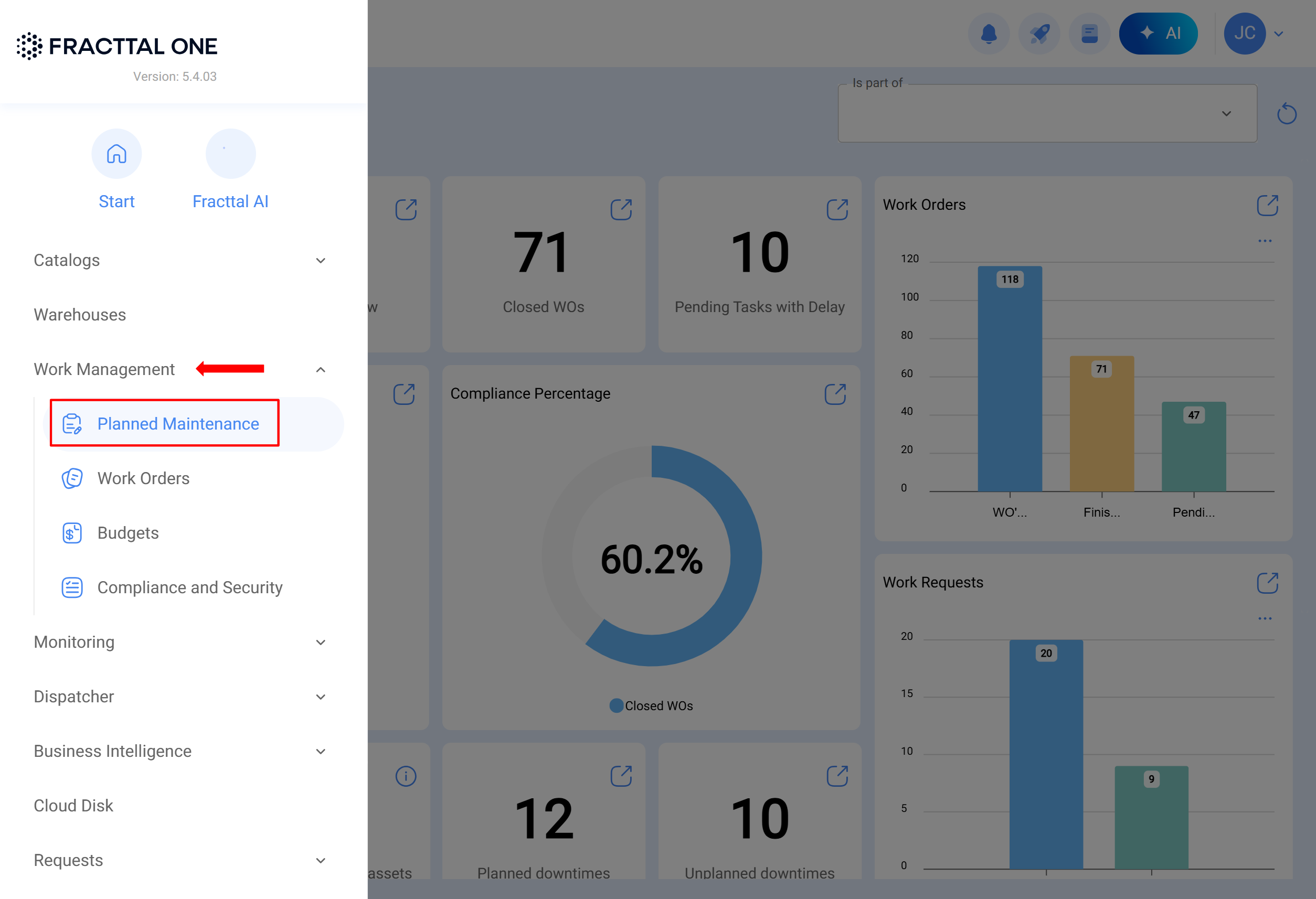Select Work Orders menu item

[x=143, y=478]
